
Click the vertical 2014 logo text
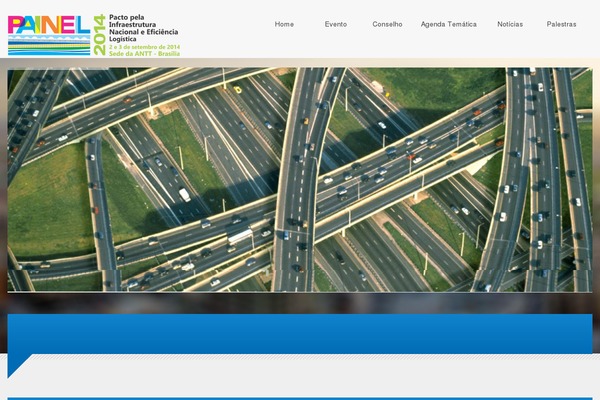[98, 36]
